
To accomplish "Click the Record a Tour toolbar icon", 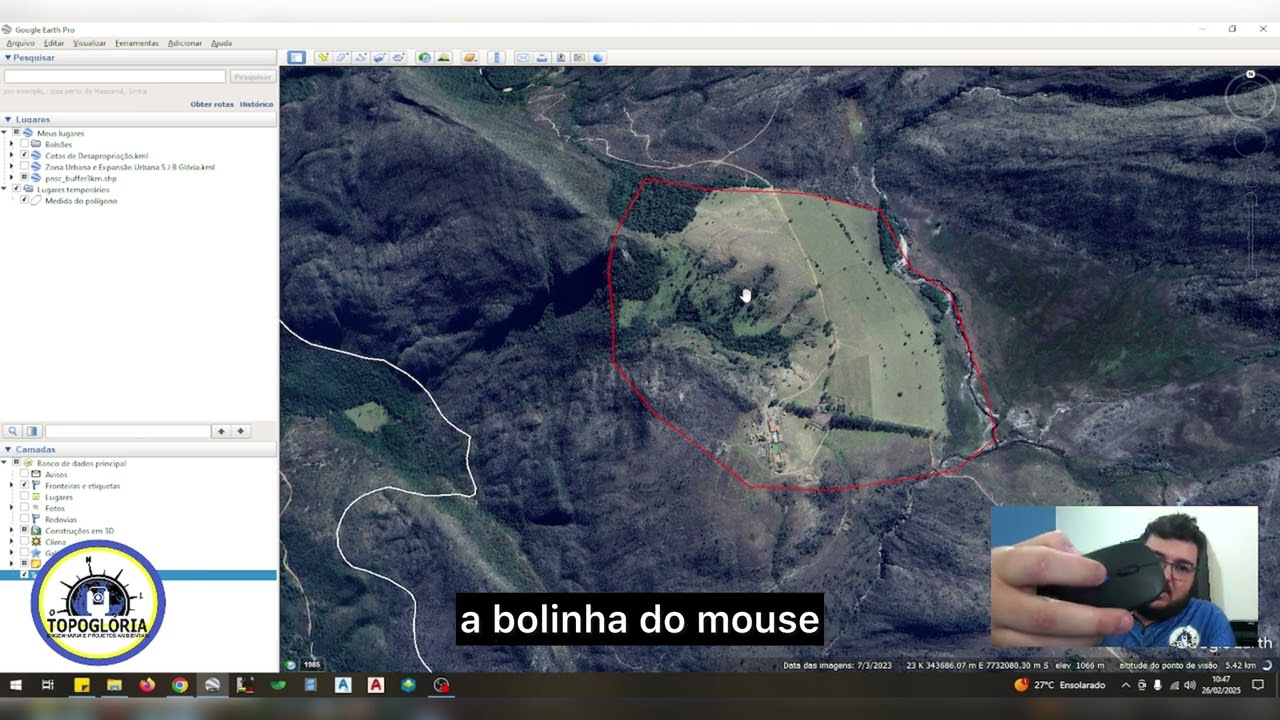I will [399, 57].
